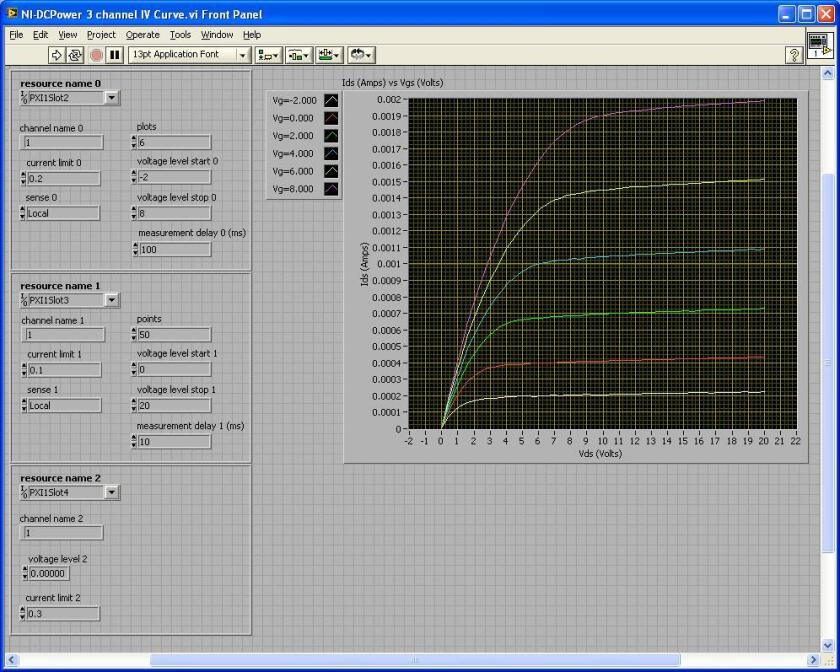
Task: Expand the resource name 2 PXI1Slot4 dropdown
Action: (x=112, y=492)
